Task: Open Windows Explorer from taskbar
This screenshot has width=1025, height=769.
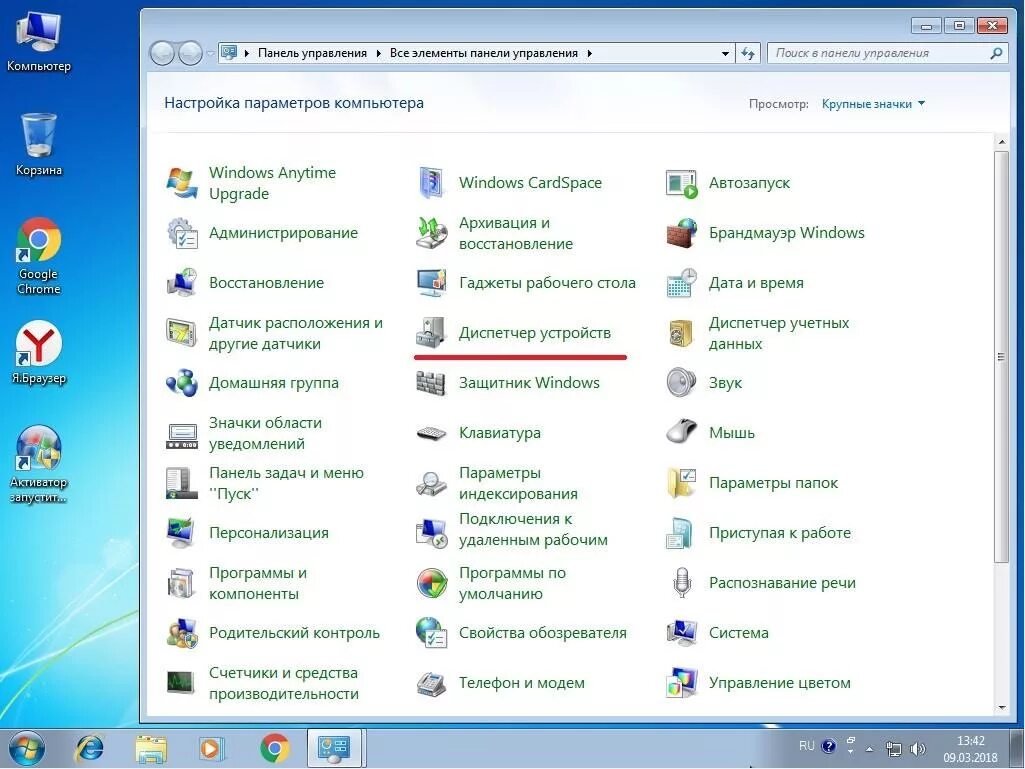Action: 151,749
